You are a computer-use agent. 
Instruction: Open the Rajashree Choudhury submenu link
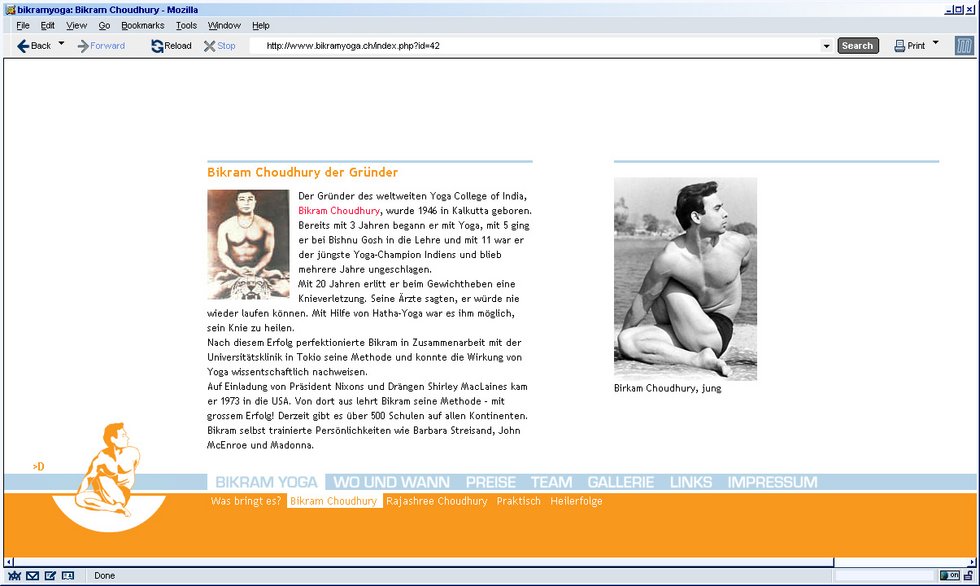point(437,501)
